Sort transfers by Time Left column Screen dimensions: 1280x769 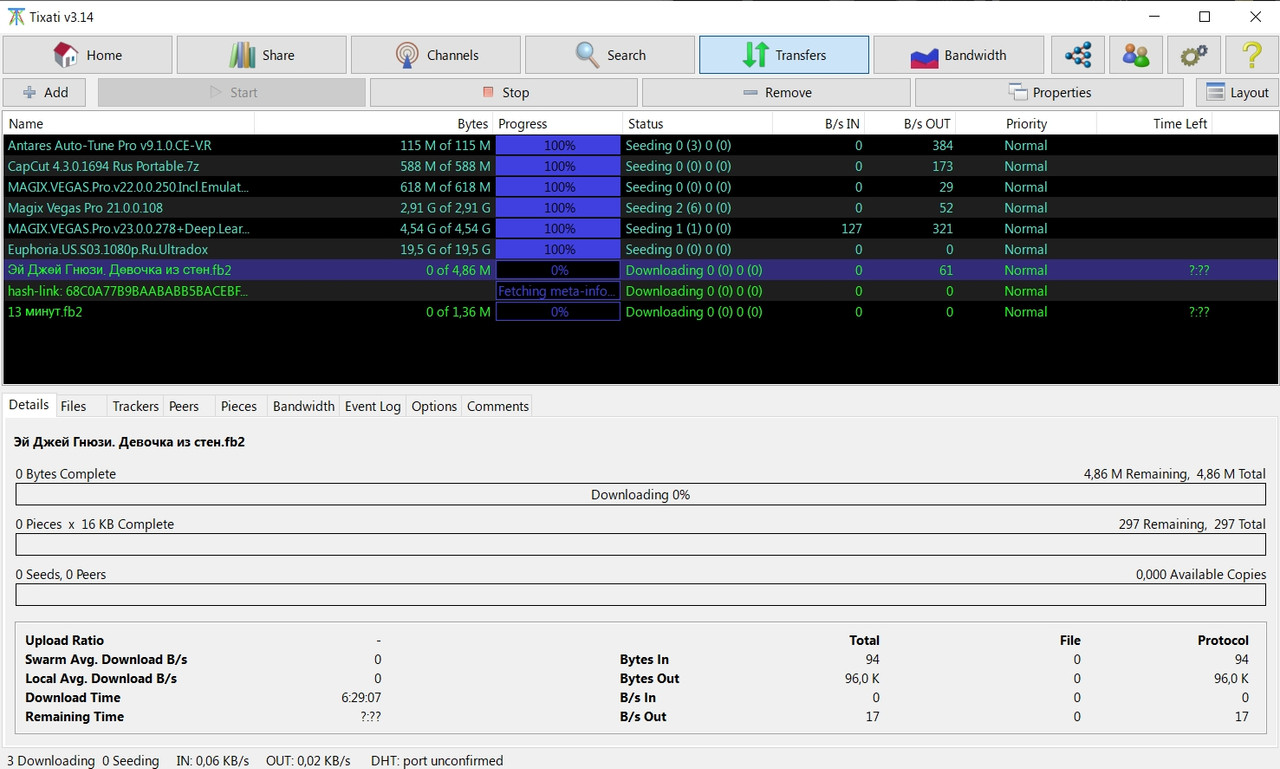click(1154, 124)
